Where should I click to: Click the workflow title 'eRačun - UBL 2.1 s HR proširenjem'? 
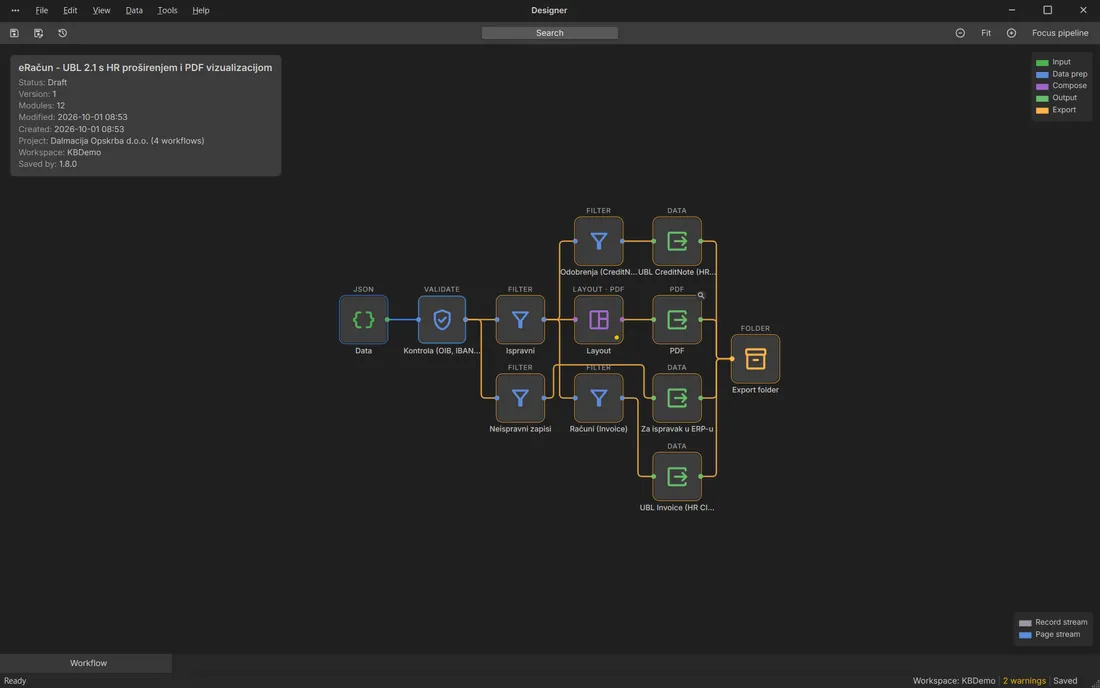pyautogui.click(x=145, y=67)
